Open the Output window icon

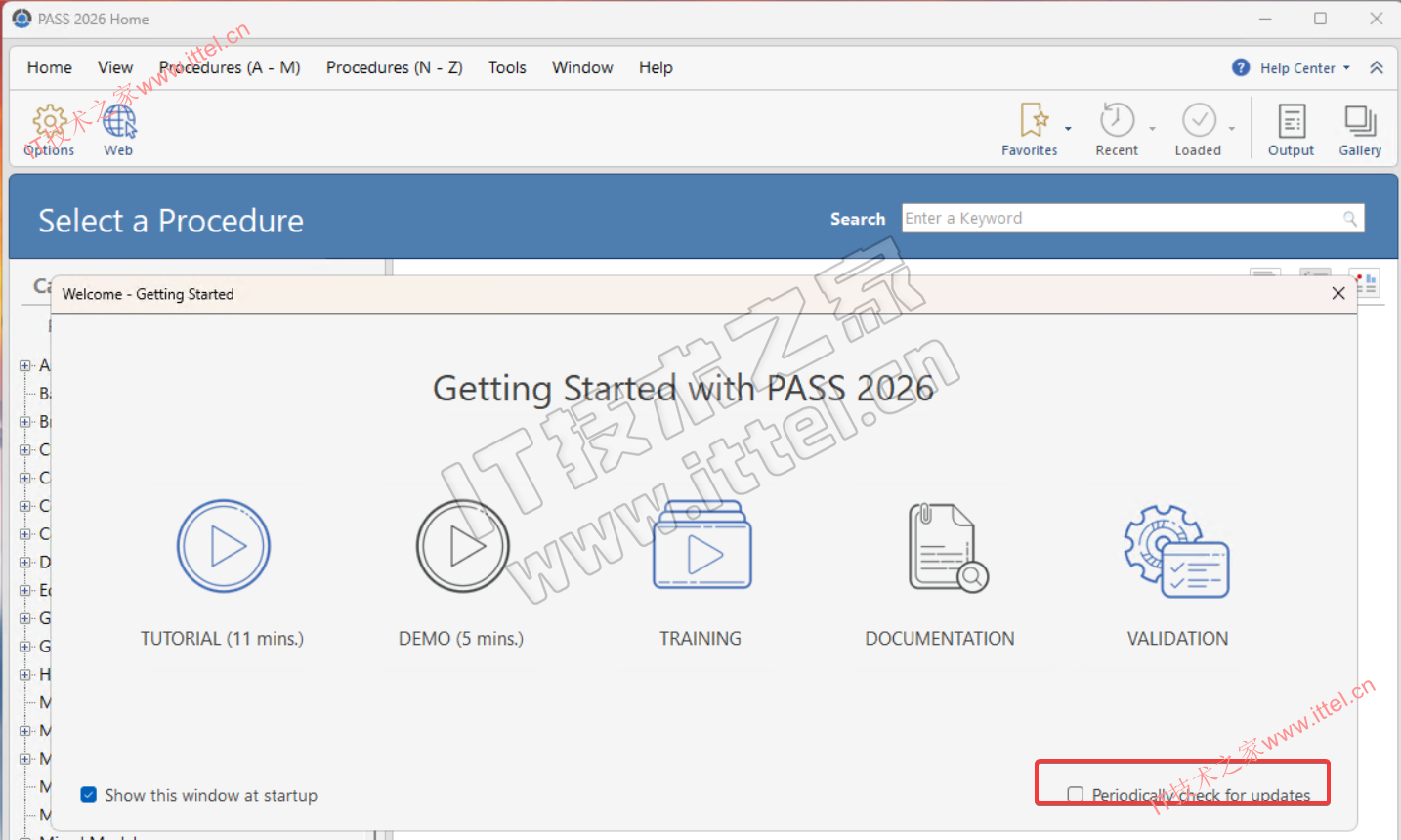tap(1292, 121)
